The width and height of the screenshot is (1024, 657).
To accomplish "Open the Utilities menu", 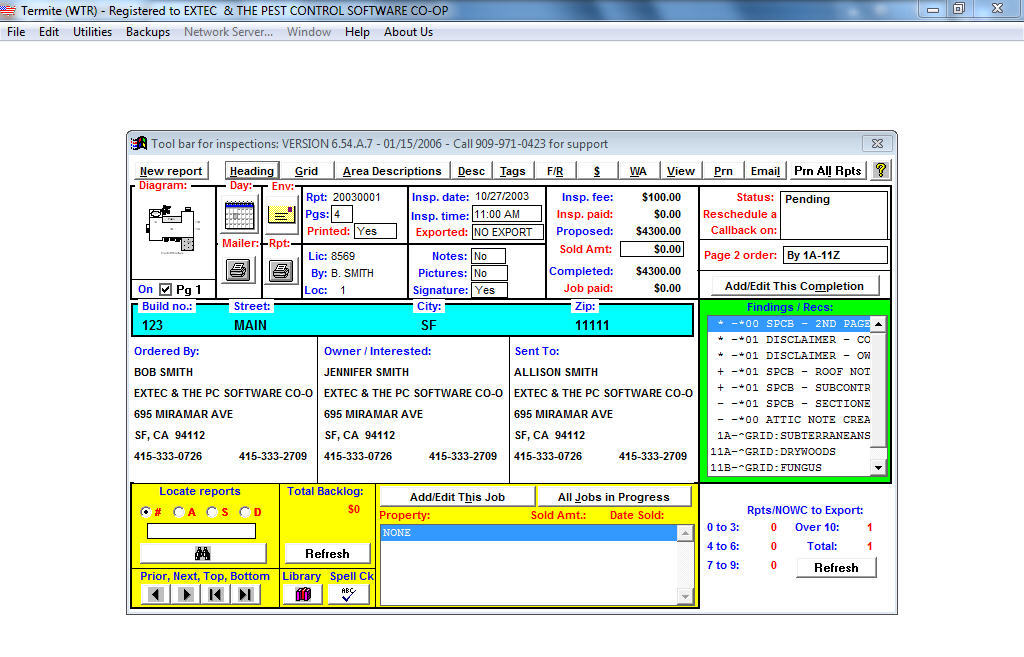I will click(92, 32).
